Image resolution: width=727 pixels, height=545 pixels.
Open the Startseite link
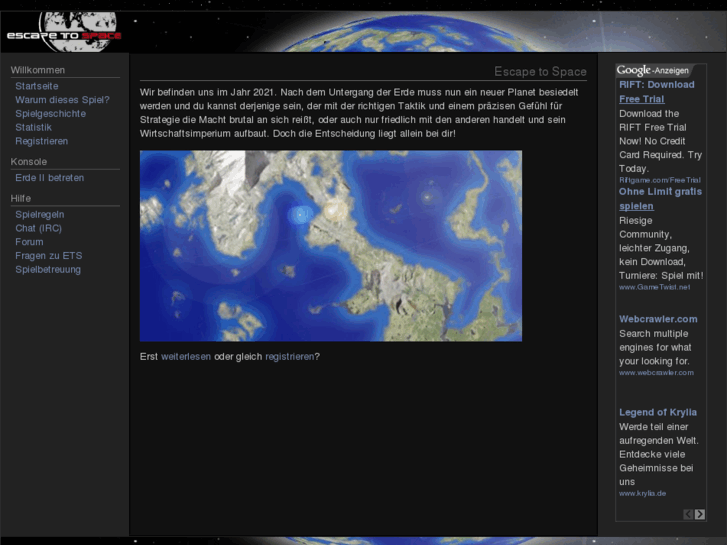tap(37, 86)
